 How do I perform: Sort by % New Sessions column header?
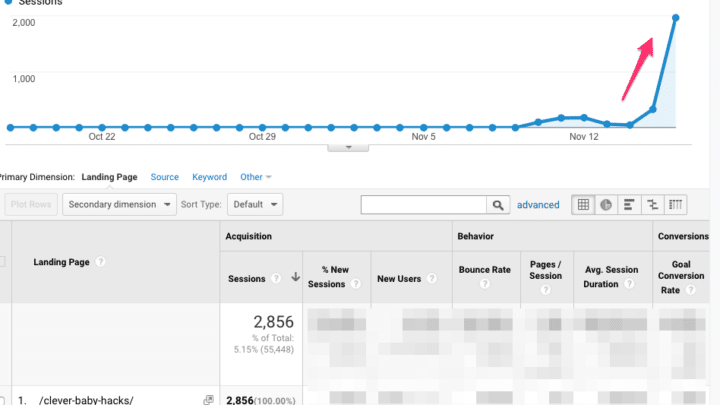click(x=329, y=277)
